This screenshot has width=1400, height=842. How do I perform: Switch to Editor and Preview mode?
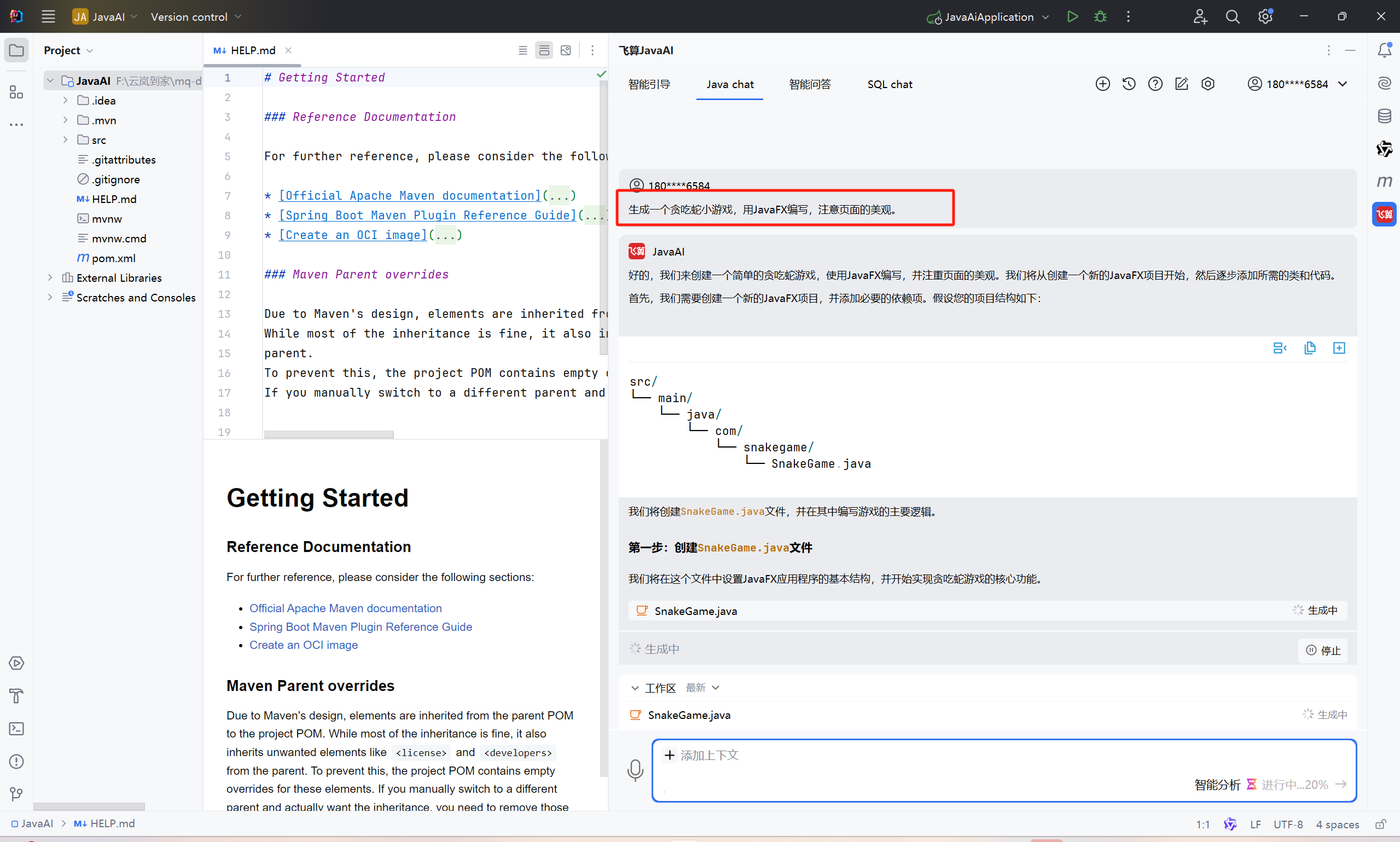(543, 50)
